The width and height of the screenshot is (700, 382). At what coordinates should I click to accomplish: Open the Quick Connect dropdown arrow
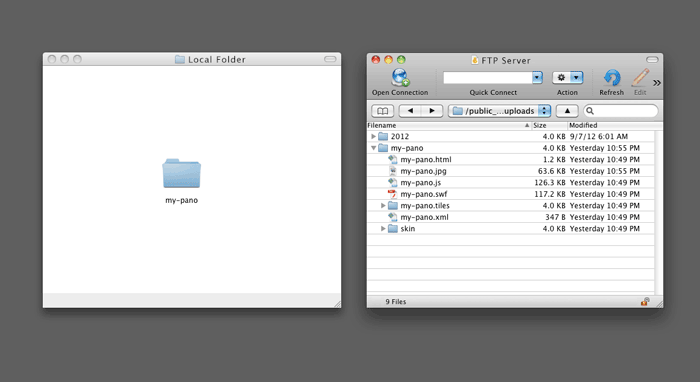tap(538, 78)
